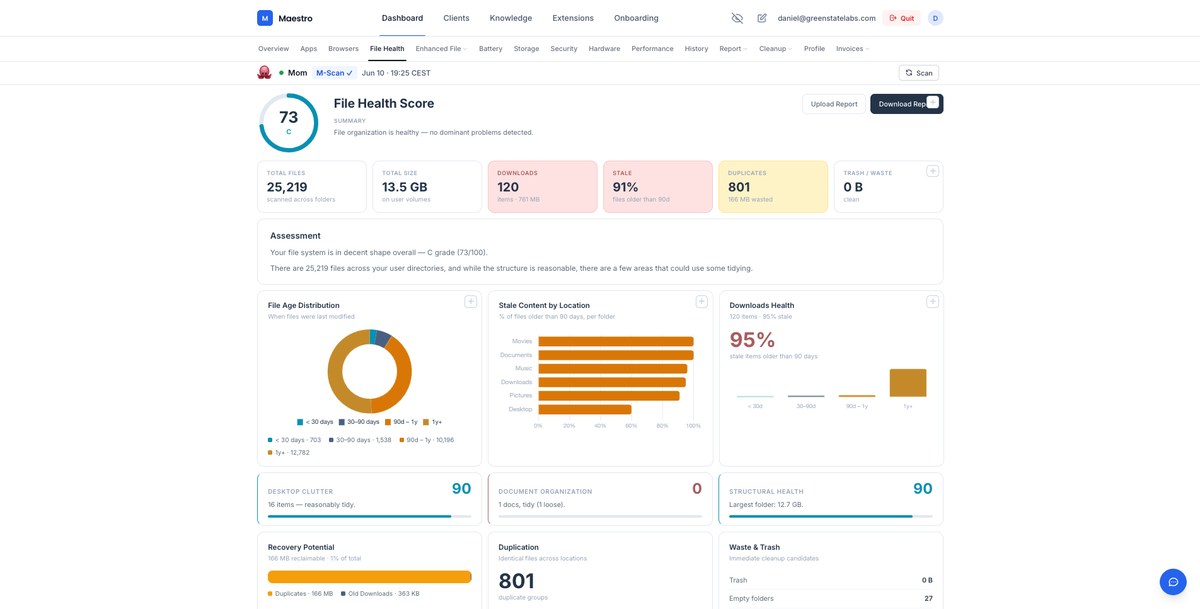Click the M-Scan badge
This screenshot has height=609, width=1200.
pyautogui.click(x=334, y=73)
